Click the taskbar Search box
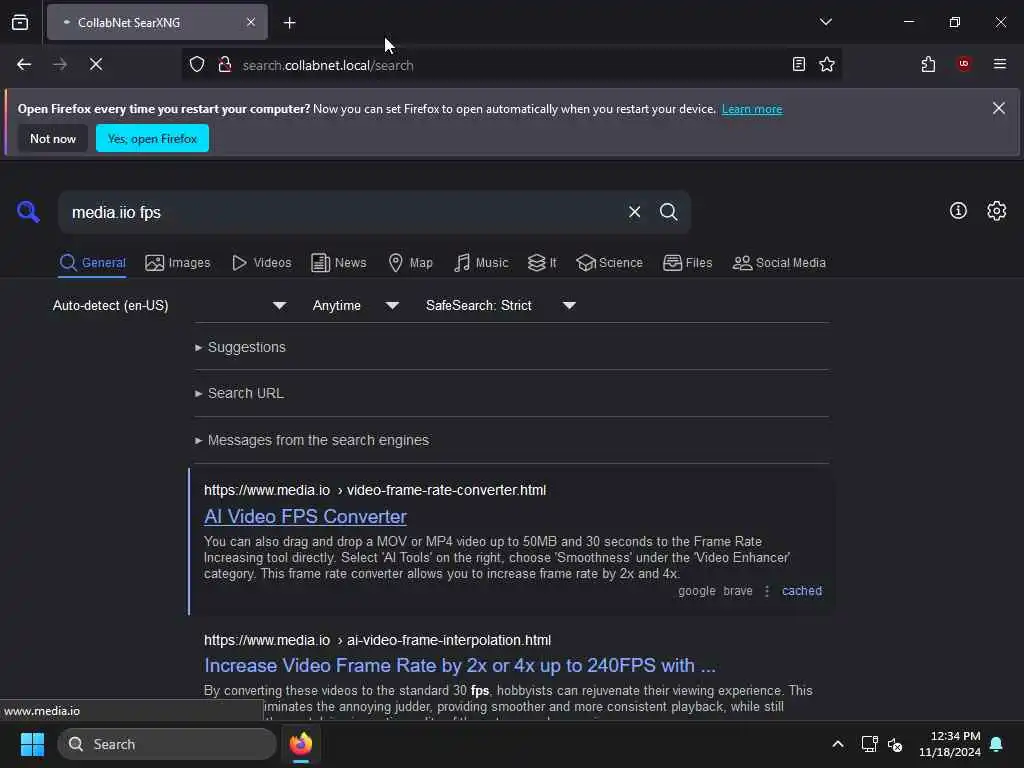The height and width of the screenshot is (768, 1024). coord(167,744)
